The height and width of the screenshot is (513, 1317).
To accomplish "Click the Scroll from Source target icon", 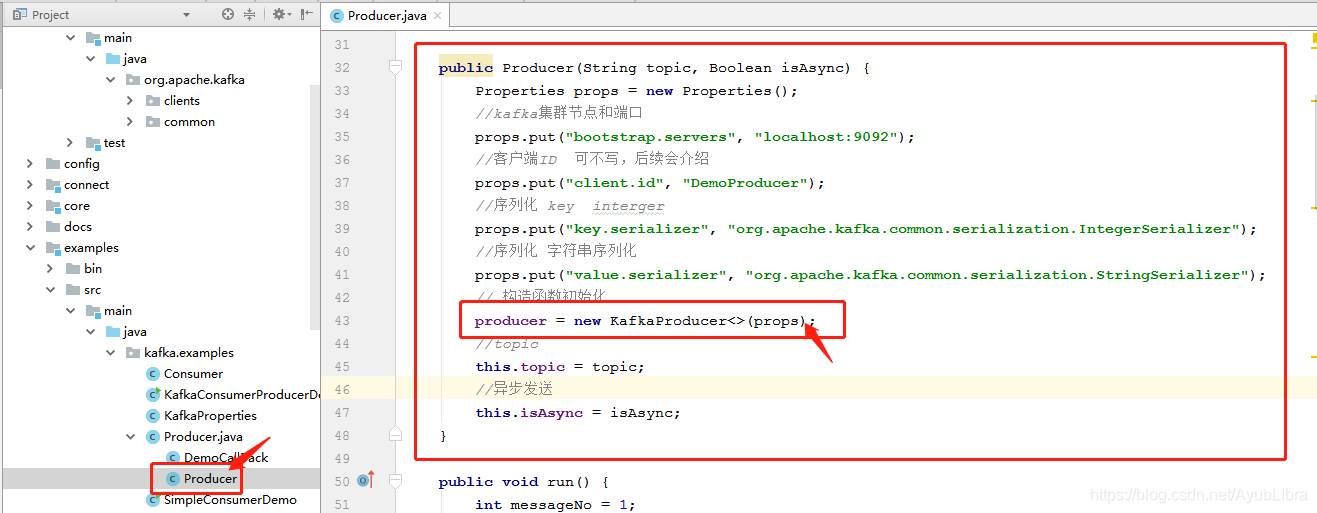I will tap(228, 15).
